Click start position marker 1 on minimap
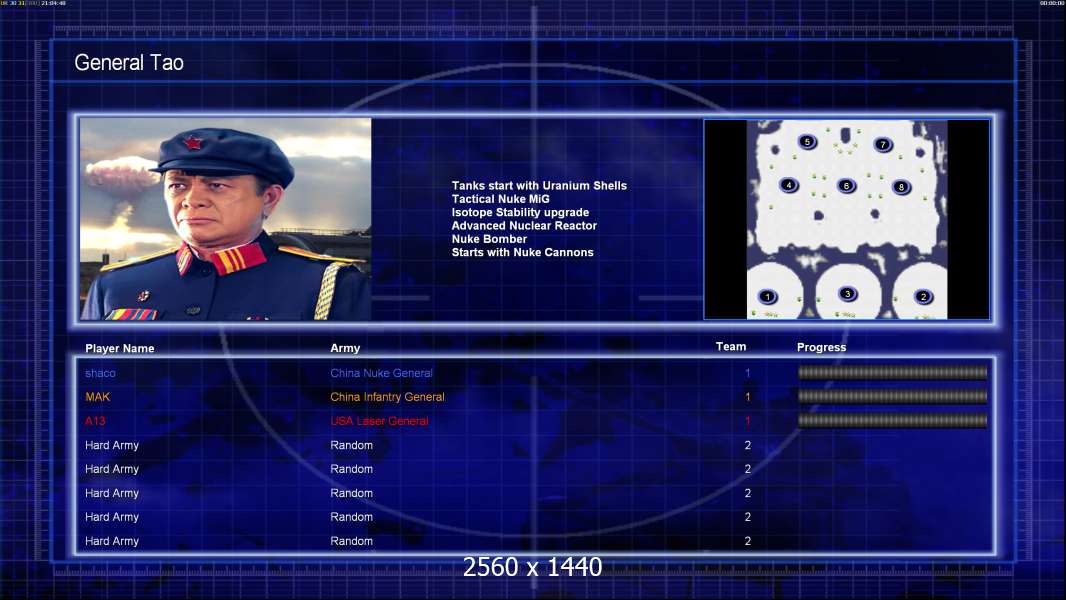This screenshot has height=600, width=1066. coord(768,296)
